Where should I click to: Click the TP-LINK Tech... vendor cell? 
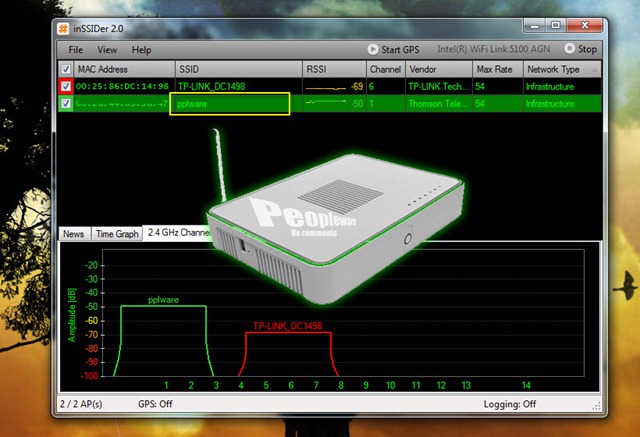[x=438, y=87]
